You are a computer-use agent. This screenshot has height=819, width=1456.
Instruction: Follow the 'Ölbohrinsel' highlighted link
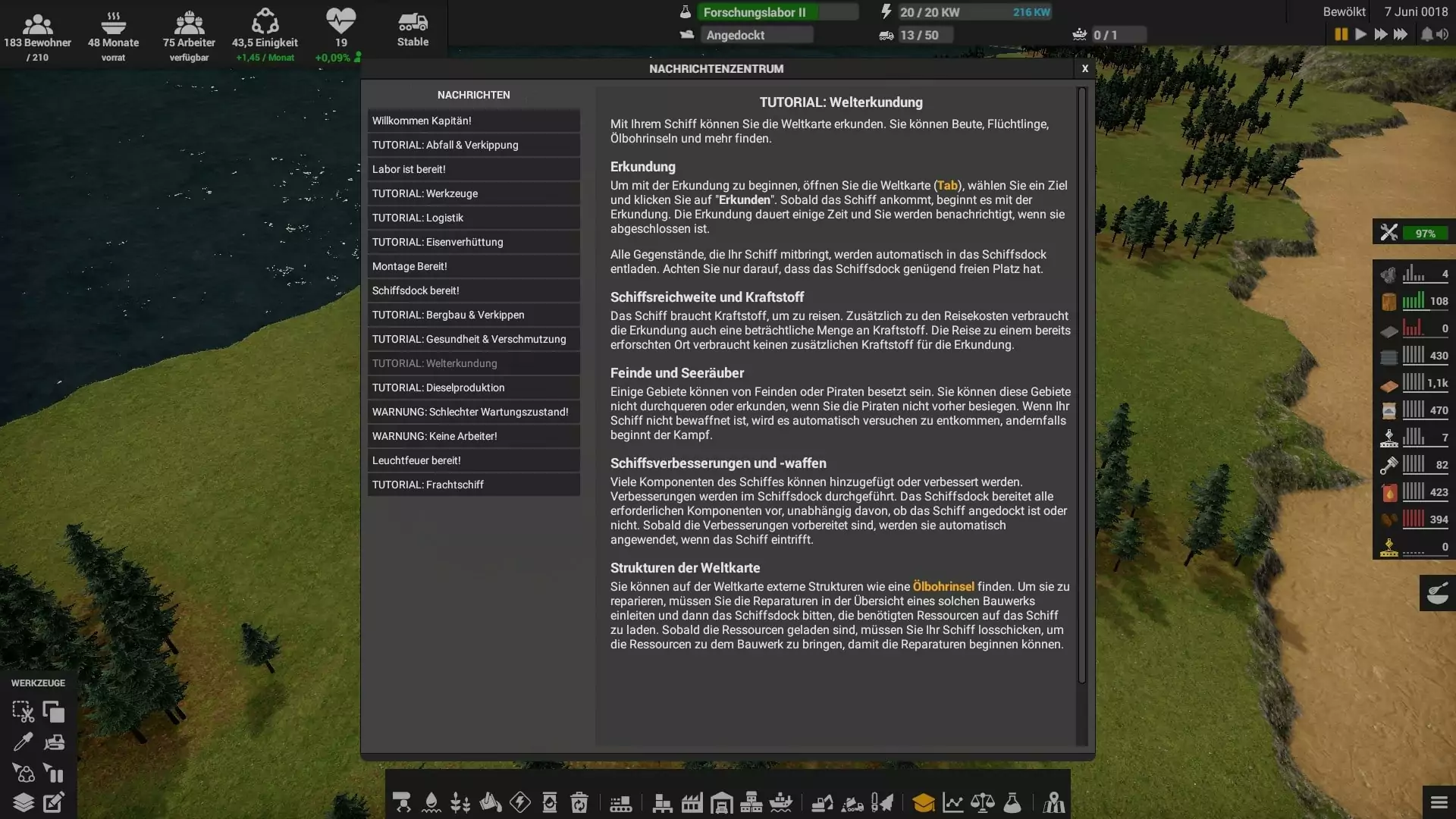click(943, 587)
